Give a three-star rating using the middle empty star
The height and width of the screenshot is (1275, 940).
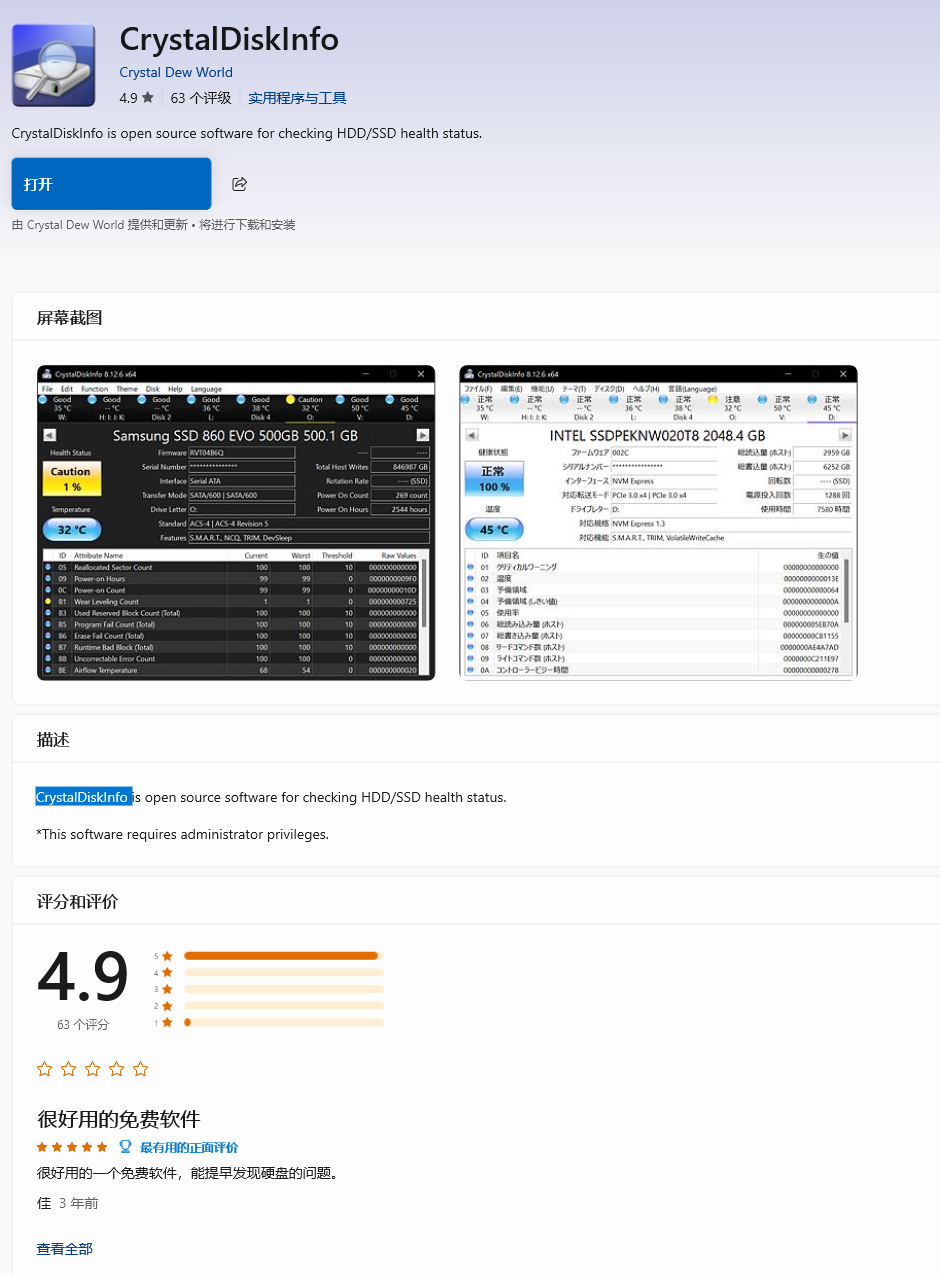click(x=92, y=1069)
